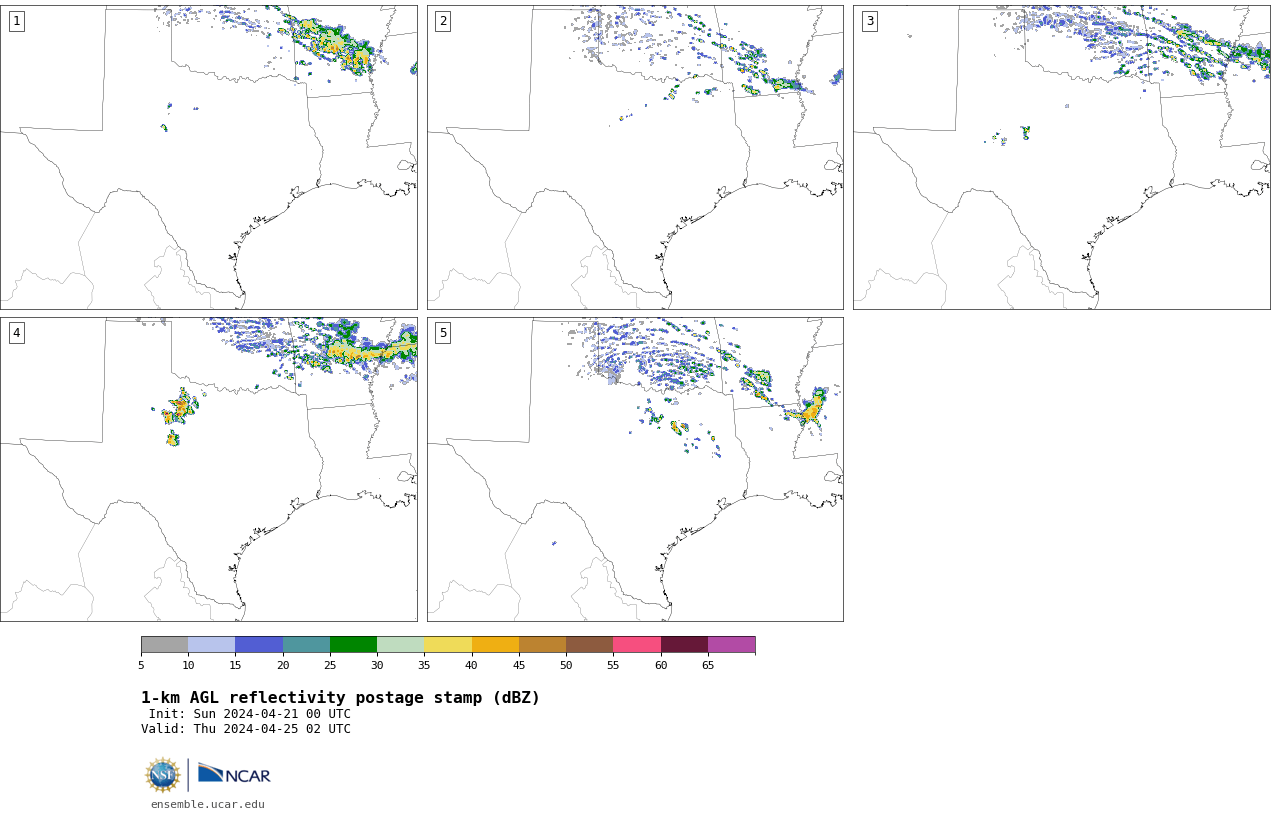1280x815 pixels.
Task: Click the NCAR logo
Action: (234, 774)
